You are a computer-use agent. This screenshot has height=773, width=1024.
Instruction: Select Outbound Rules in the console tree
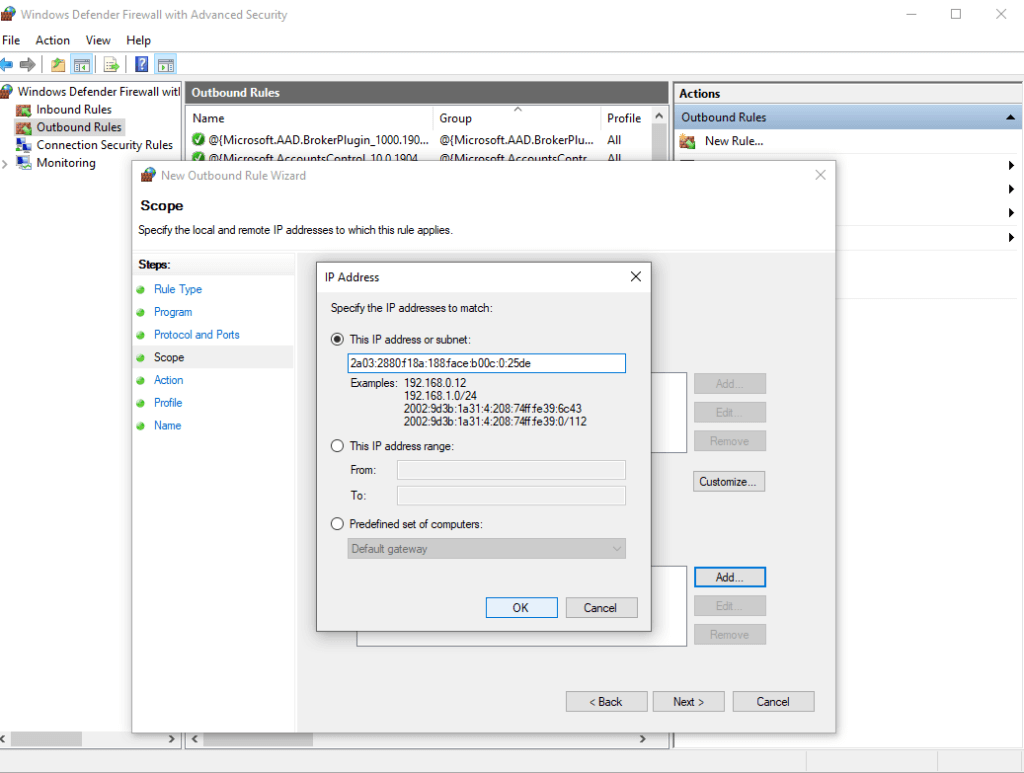[78, 127]
